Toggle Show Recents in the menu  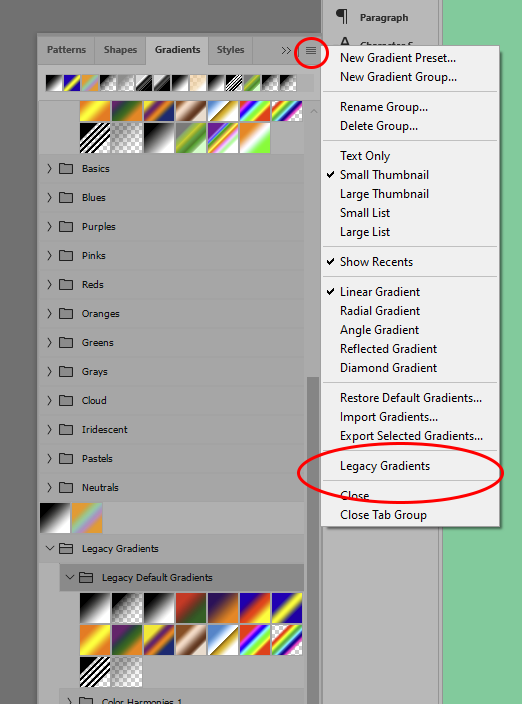376,262
